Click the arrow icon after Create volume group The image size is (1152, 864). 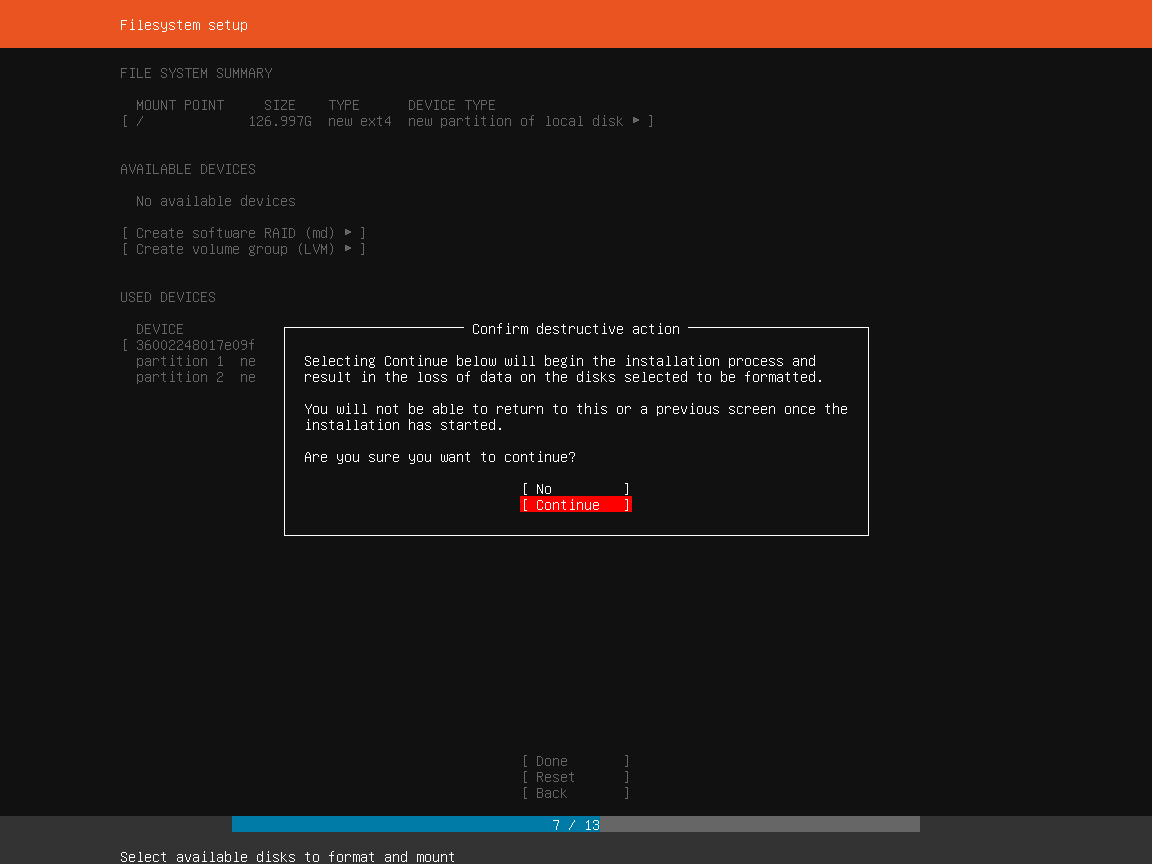(x=348, y=248)
